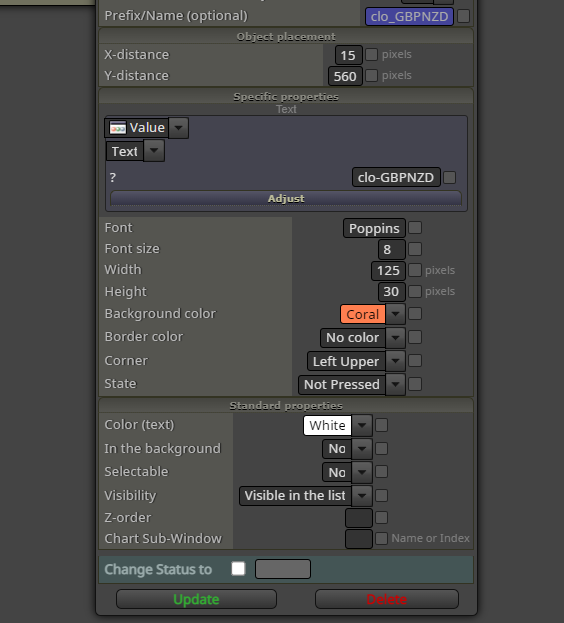This screenshot has height=623, width=564.
Task: Toggle the Height pixels checkbox
Action: [x=415, y=291]
